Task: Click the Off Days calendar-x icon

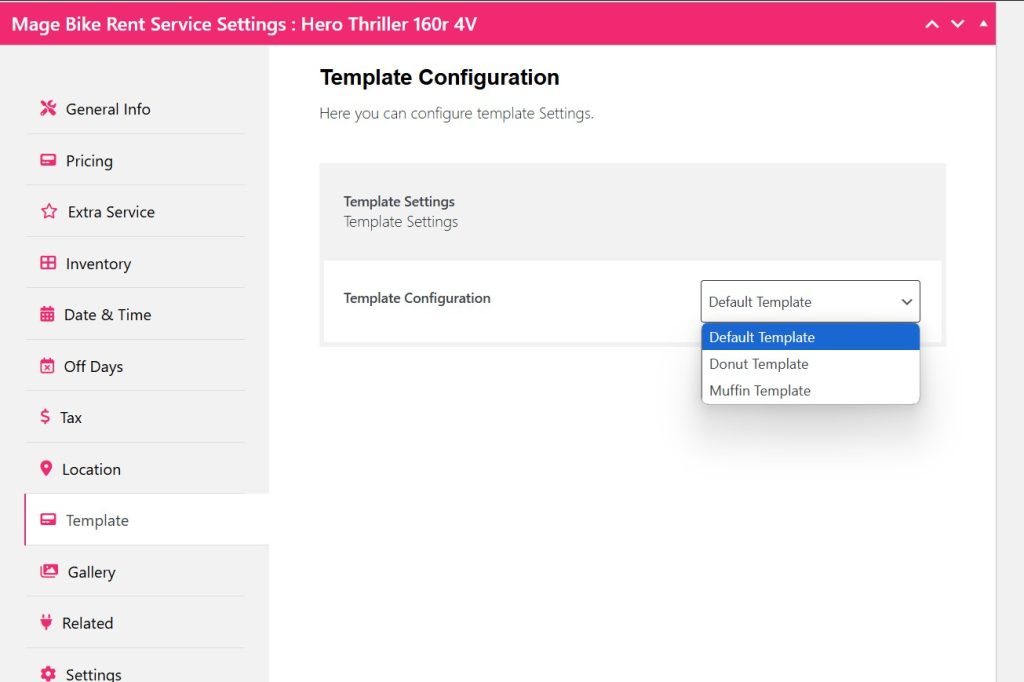Action: (47, 366)
